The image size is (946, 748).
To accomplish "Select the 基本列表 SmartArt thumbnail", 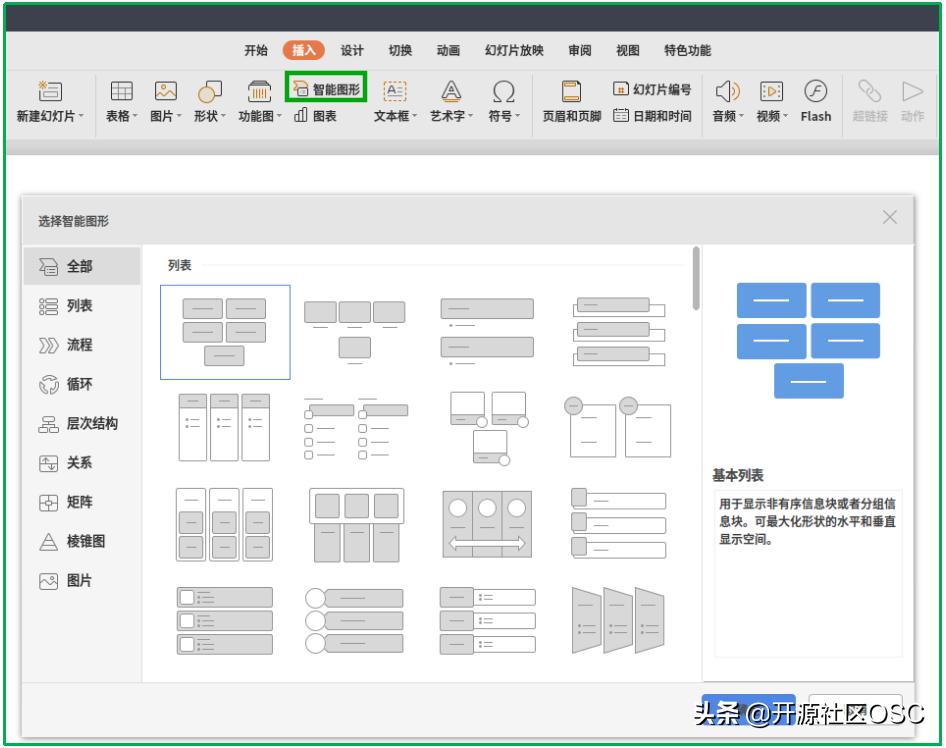I will coord(225,332).
